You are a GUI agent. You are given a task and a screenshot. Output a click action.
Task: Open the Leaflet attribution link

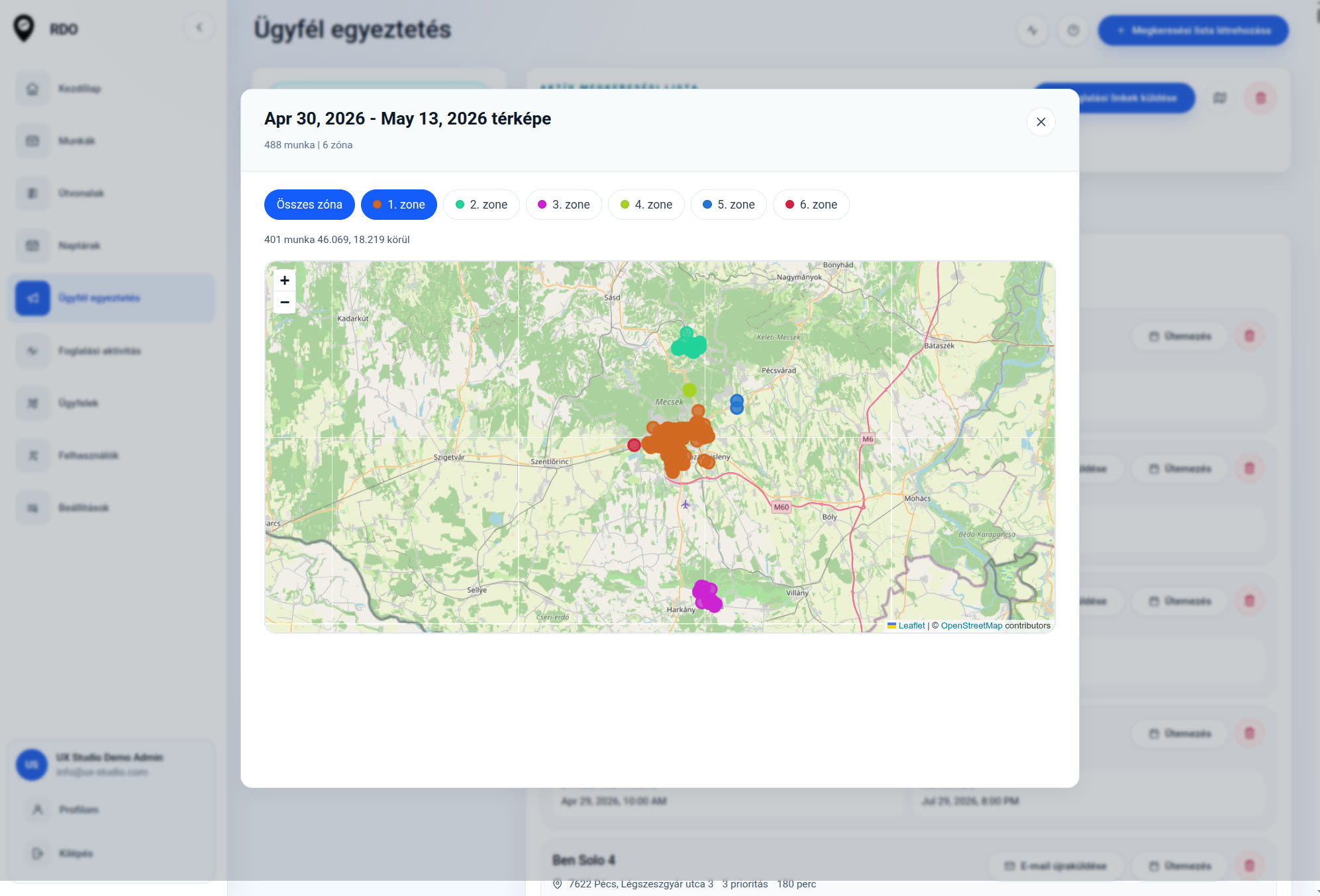pos(906,626)
